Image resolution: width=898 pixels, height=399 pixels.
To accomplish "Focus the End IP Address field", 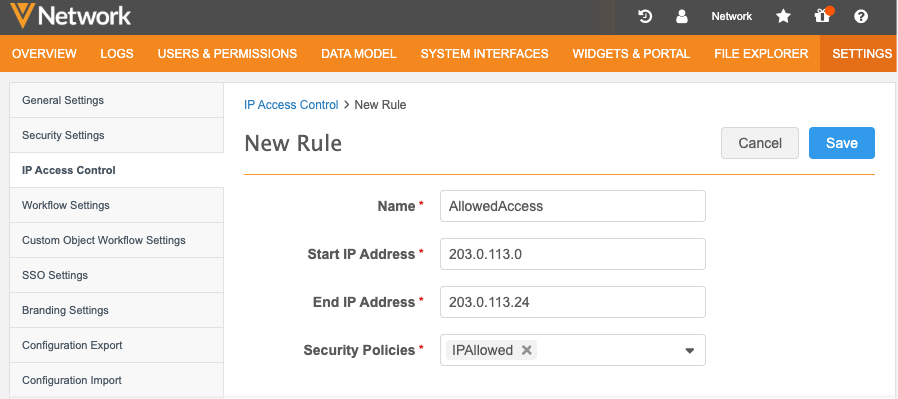I will 573,302.
